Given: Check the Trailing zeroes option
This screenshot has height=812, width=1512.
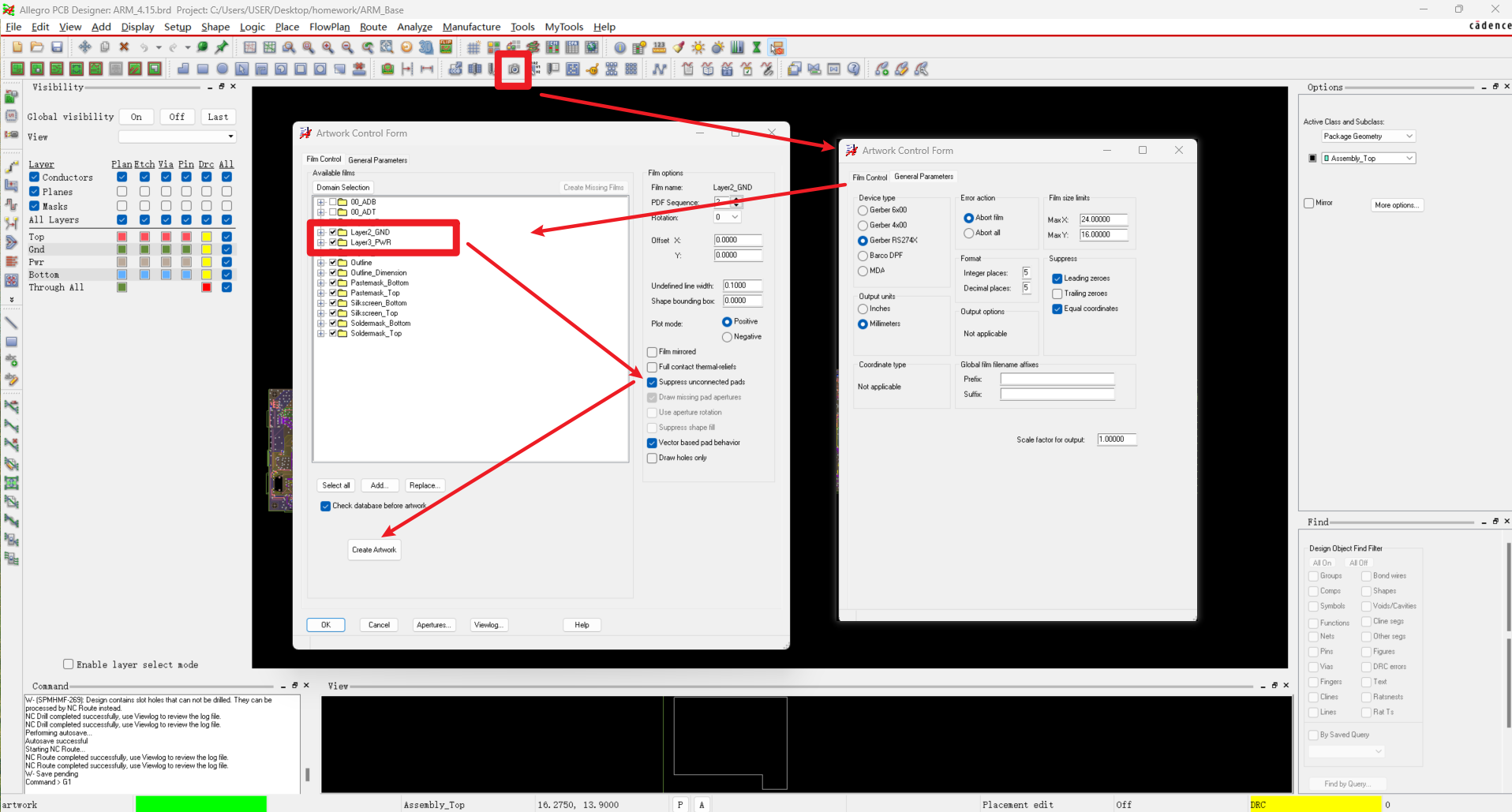Looking at the screenshot, I should [x=1057, y=294].
